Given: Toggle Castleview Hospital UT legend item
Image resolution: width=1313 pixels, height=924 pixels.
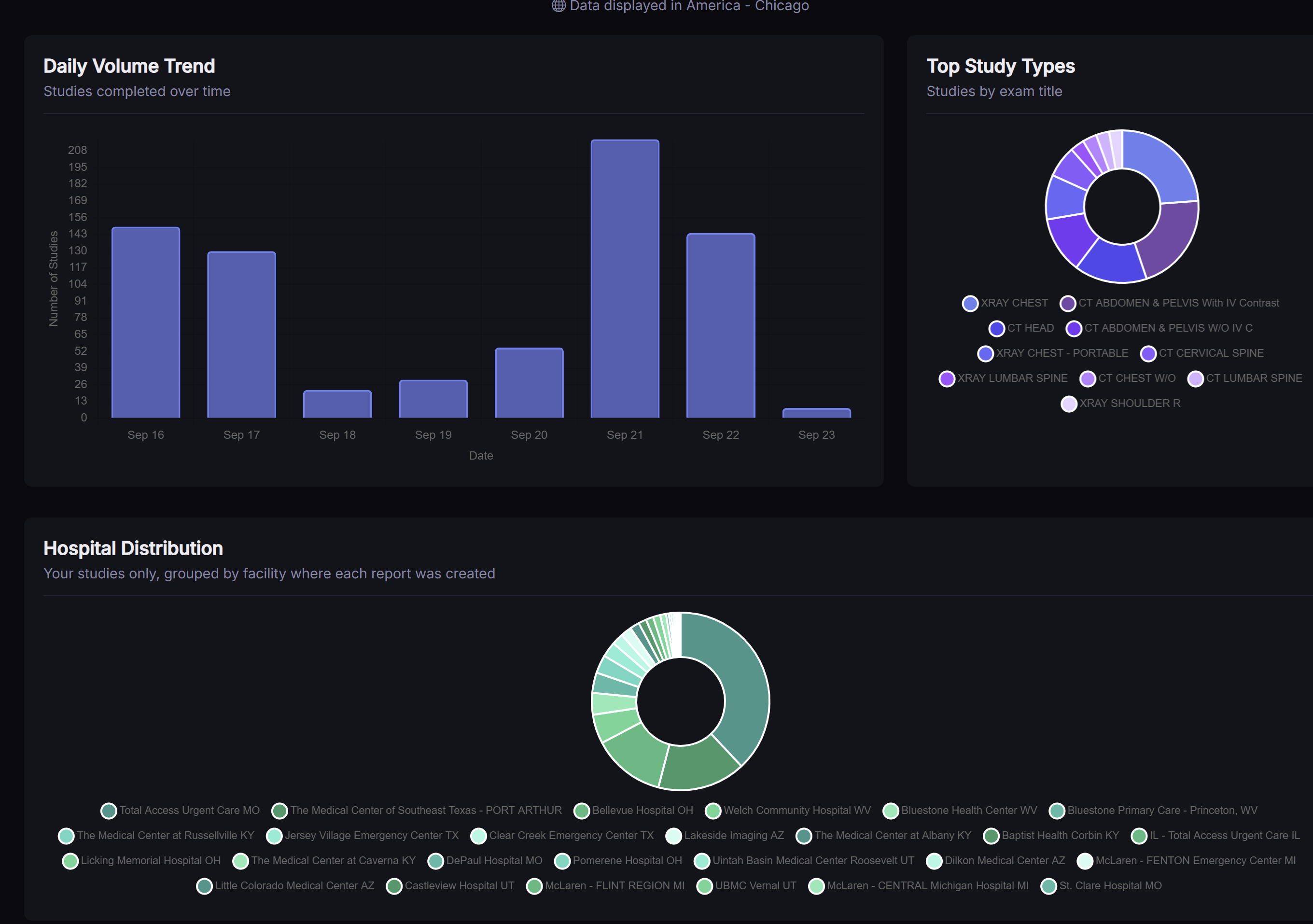Looking at the screenshot, I should point(450,886).
